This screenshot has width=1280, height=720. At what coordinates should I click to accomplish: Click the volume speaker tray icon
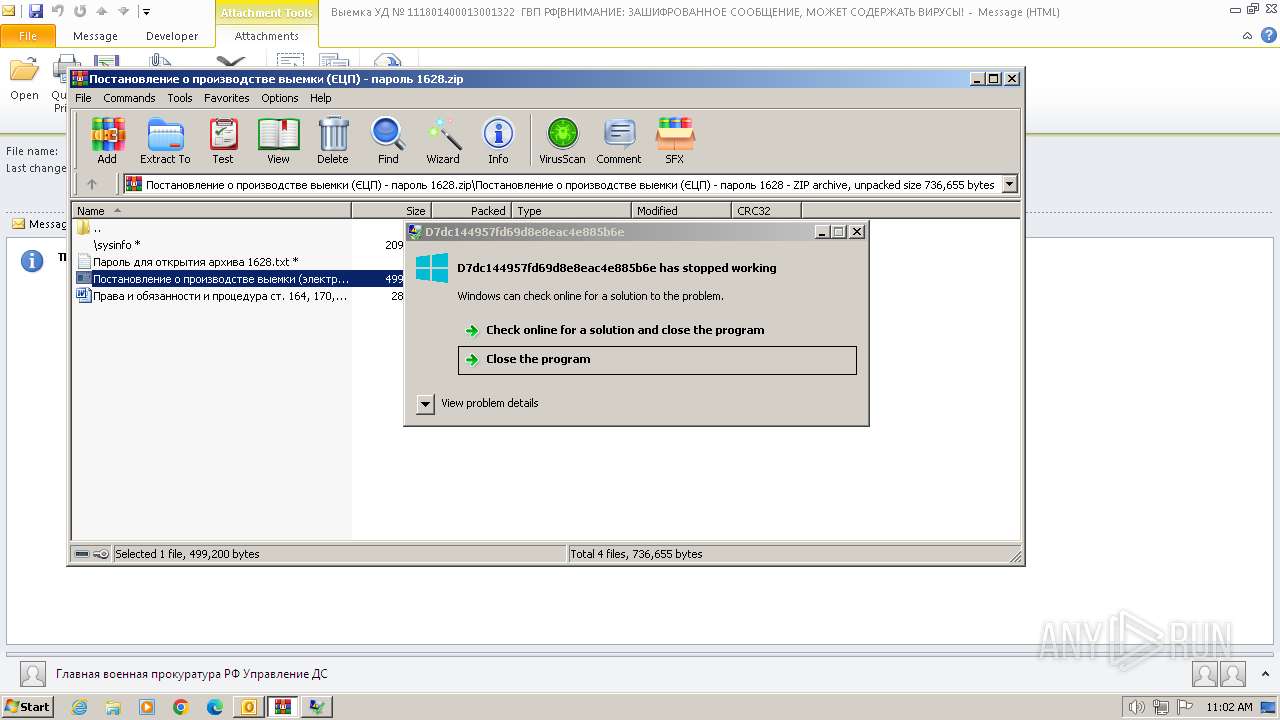point(1136,707)
